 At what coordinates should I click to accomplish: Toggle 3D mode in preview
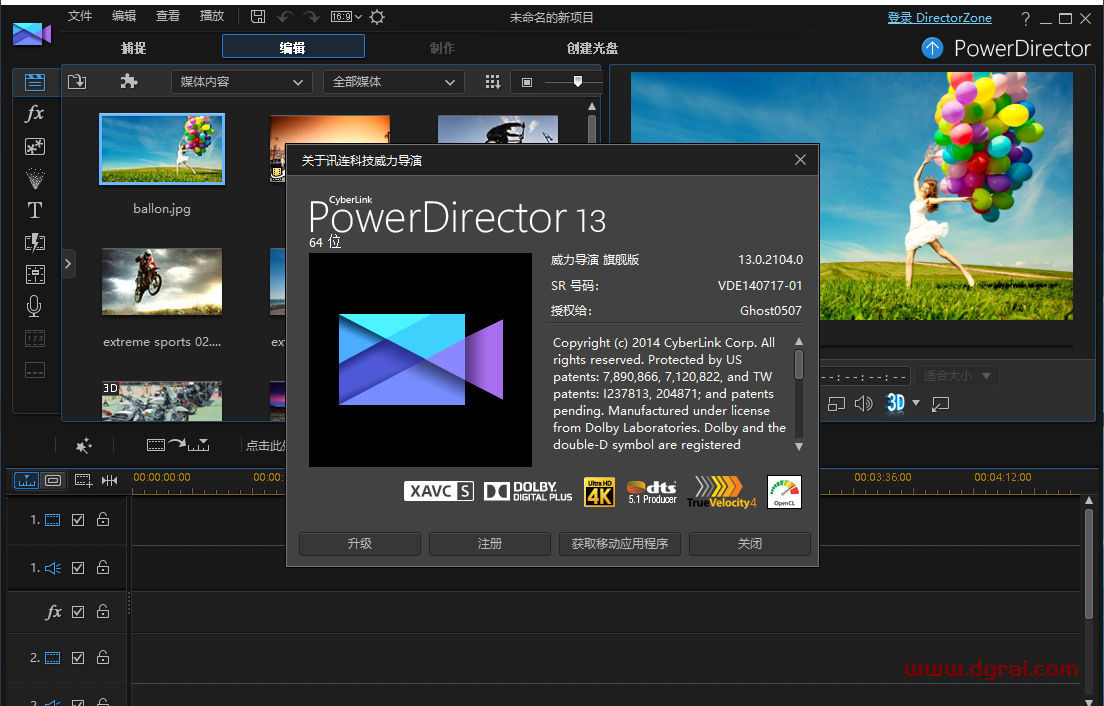point(895,403)
